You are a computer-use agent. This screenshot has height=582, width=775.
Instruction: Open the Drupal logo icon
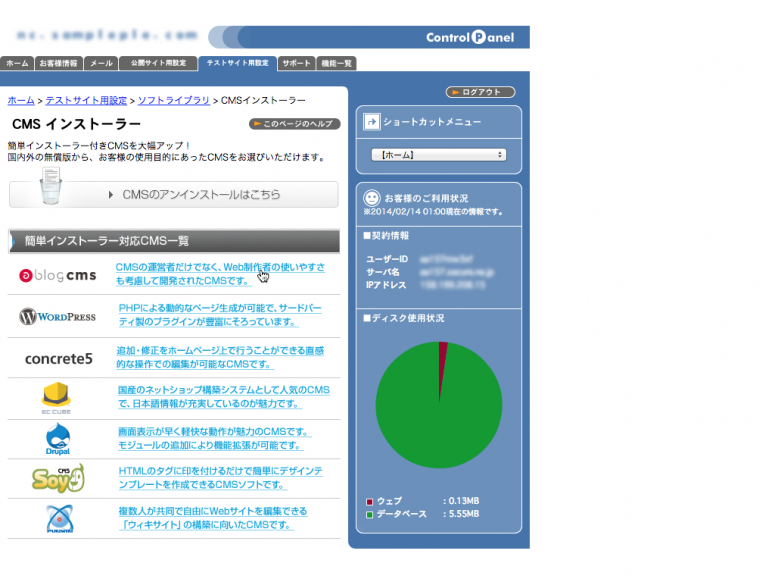click(58, 440)
